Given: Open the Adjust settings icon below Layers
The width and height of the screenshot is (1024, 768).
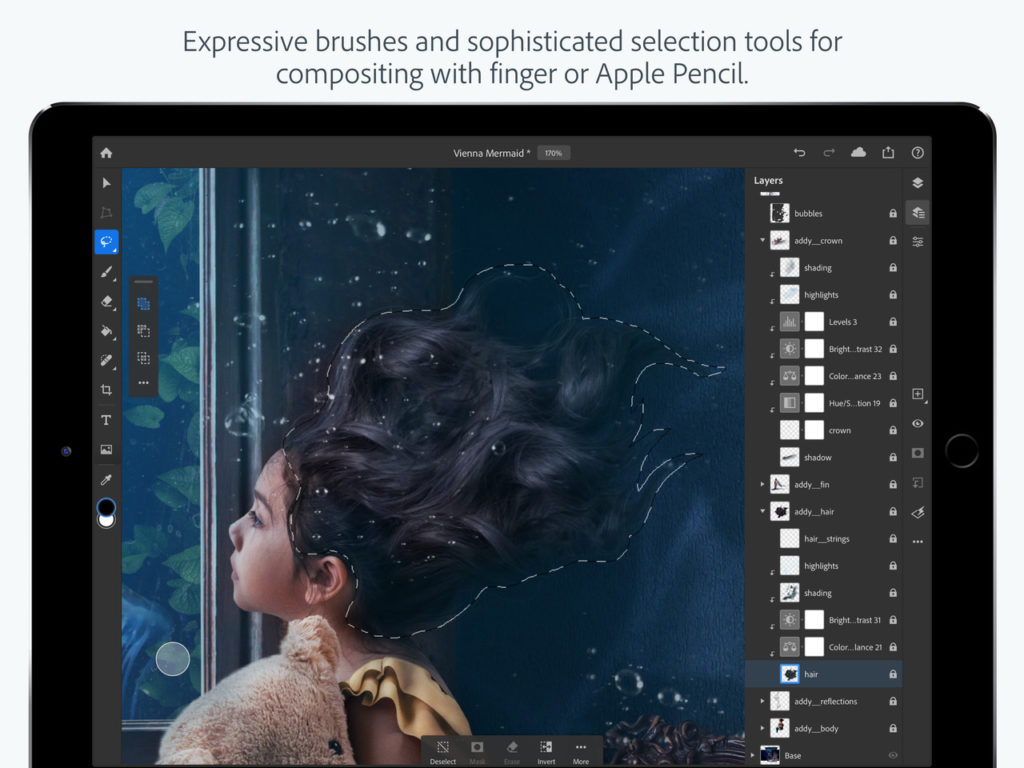Looking at the screenshot, I should 918,241.
